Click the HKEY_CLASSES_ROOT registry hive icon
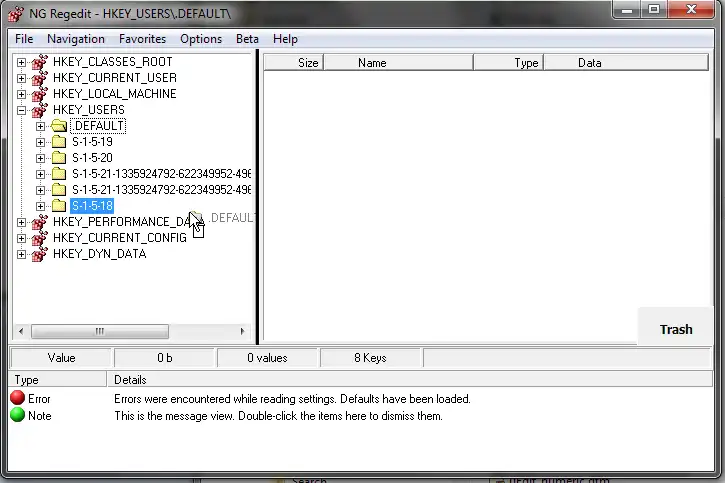 tap(40, 62)
